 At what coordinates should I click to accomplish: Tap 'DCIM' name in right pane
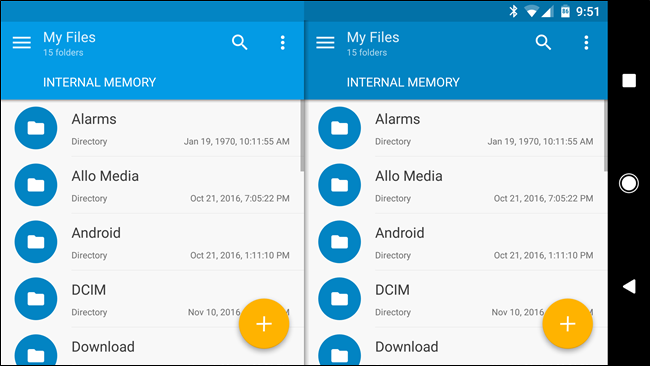point(392,289)
